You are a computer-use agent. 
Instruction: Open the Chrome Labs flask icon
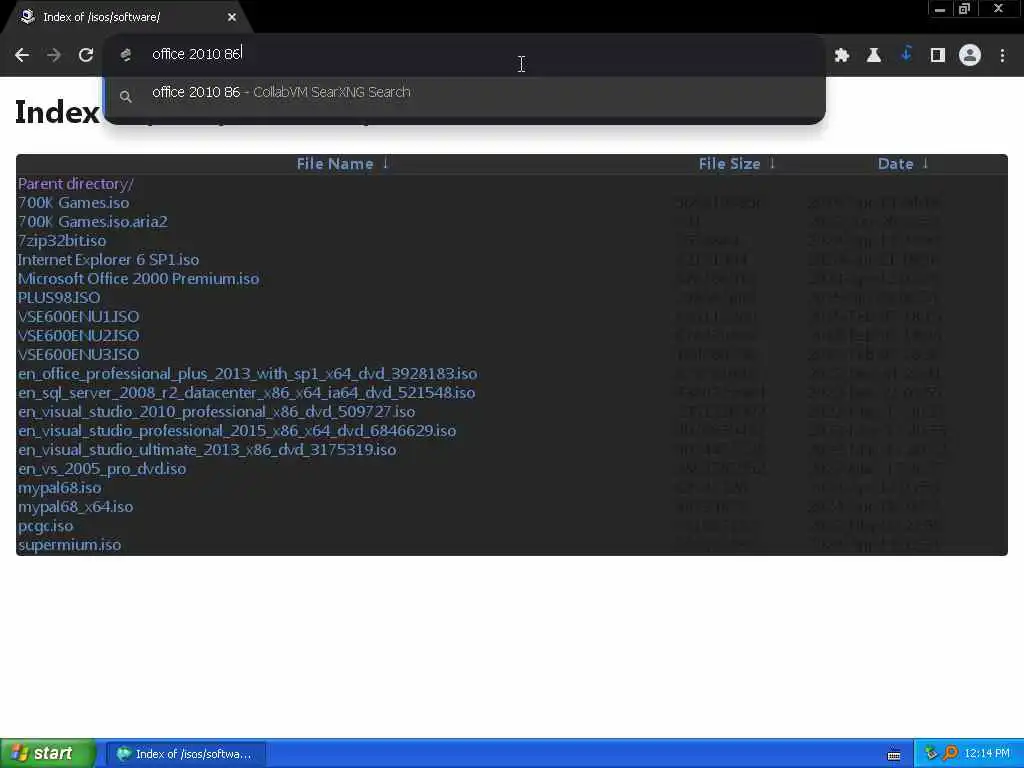click(874, 56)
